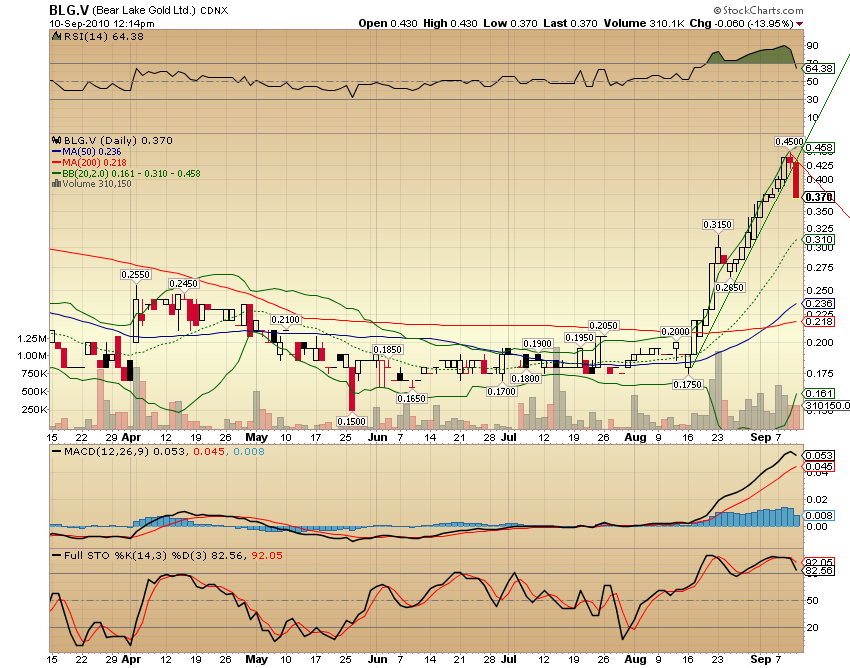Click the 0.1950 price annotation
Screen dimensions: 850x668
(579, 338)
